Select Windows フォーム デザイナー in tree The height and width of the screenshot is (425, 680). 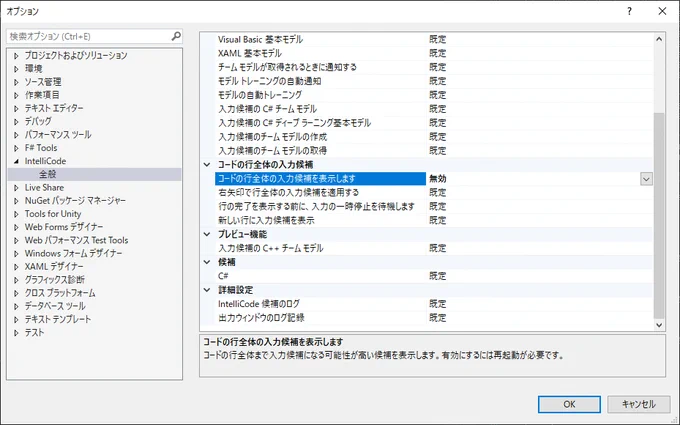73,253
